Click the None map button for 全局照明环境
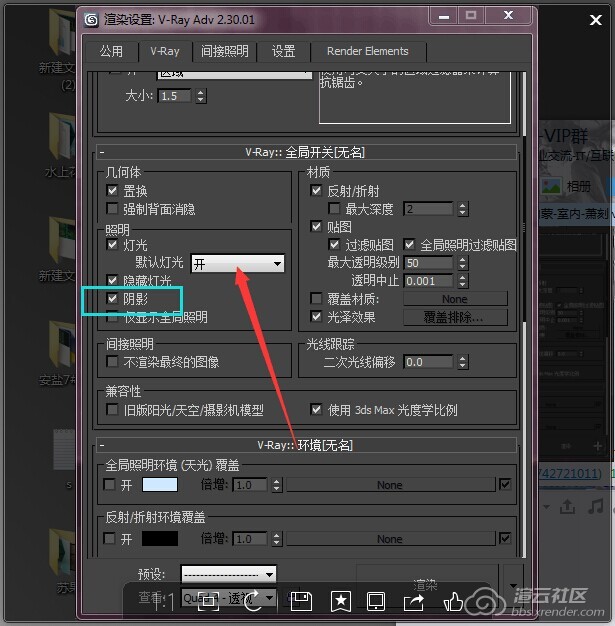Viewport: 615px width, 626px height. pyautogui.click(x=390, y=485)
